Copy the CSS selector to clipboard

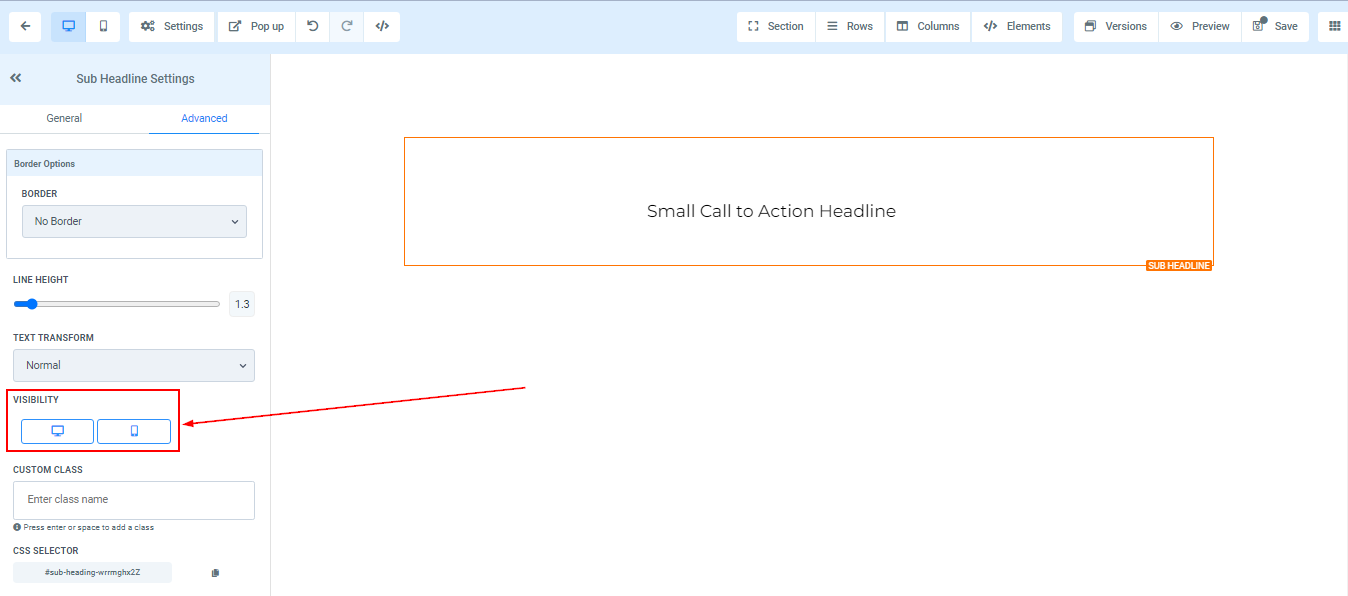[215, 573]
